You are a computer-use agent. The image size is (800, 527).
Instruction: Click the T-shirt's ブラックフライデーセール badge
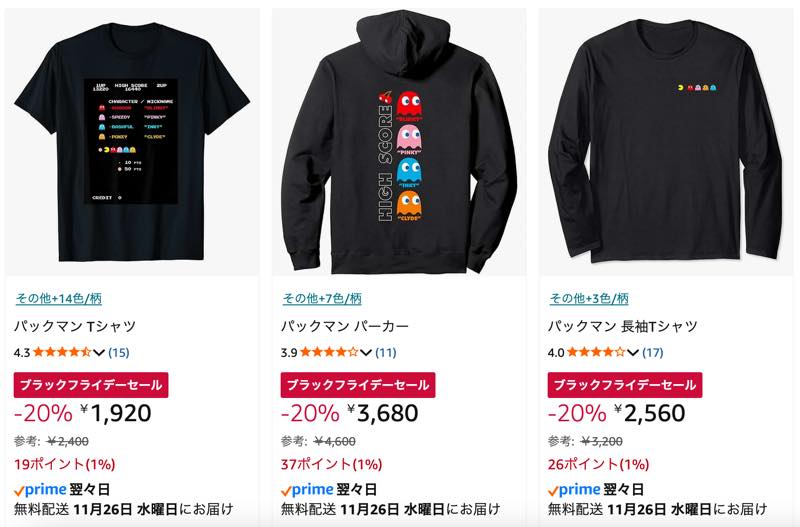click(91, 385)
